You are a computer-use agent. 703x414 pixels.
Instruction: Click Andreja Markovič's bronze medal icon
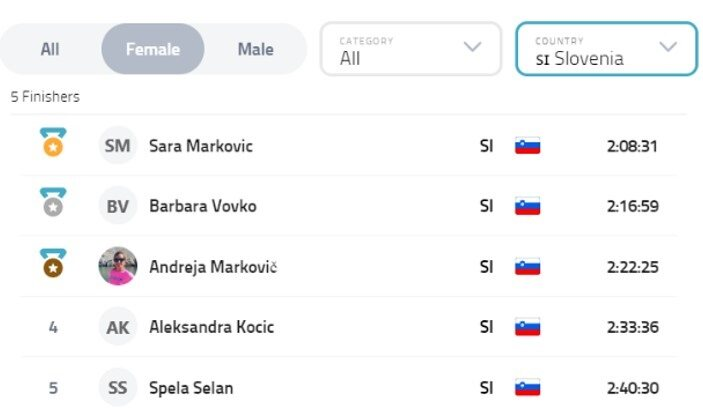tap(52, 264)
